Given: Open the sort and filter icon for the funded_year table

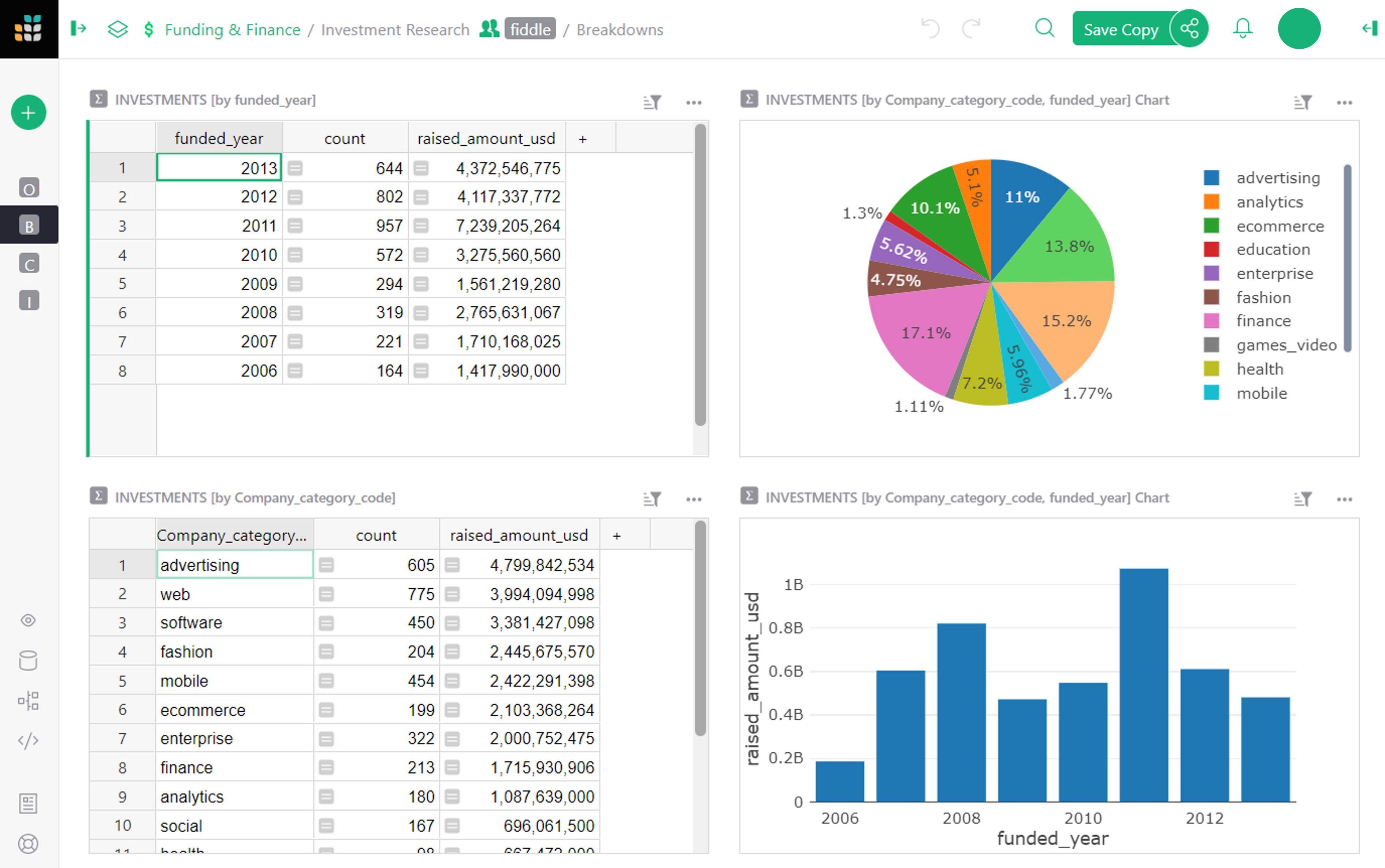Looking at the screenshot, I should click(652, 102).
